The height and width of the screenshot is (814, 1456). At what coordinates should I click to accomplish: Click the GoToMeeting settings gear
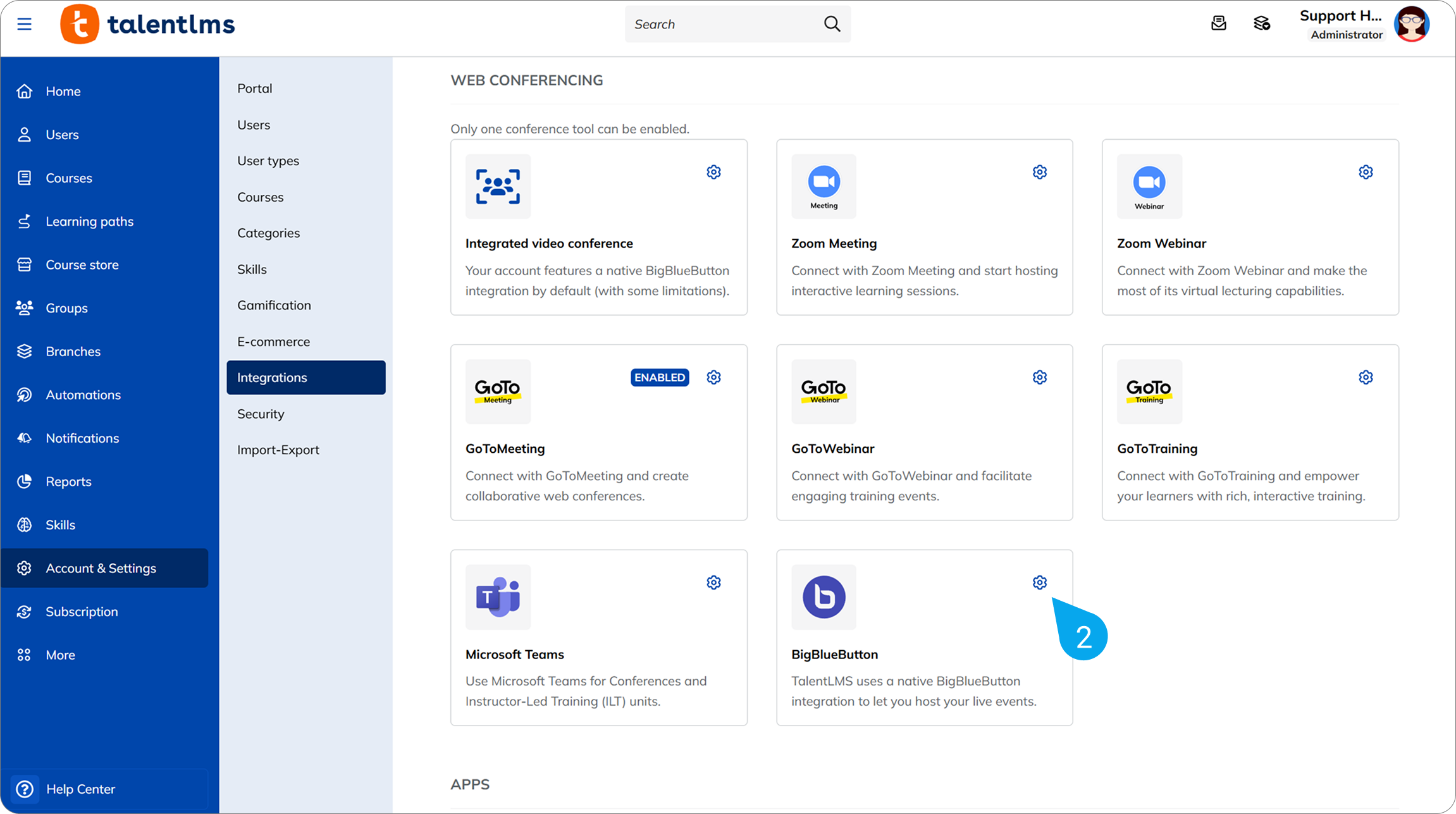click(x=713, y=378)
